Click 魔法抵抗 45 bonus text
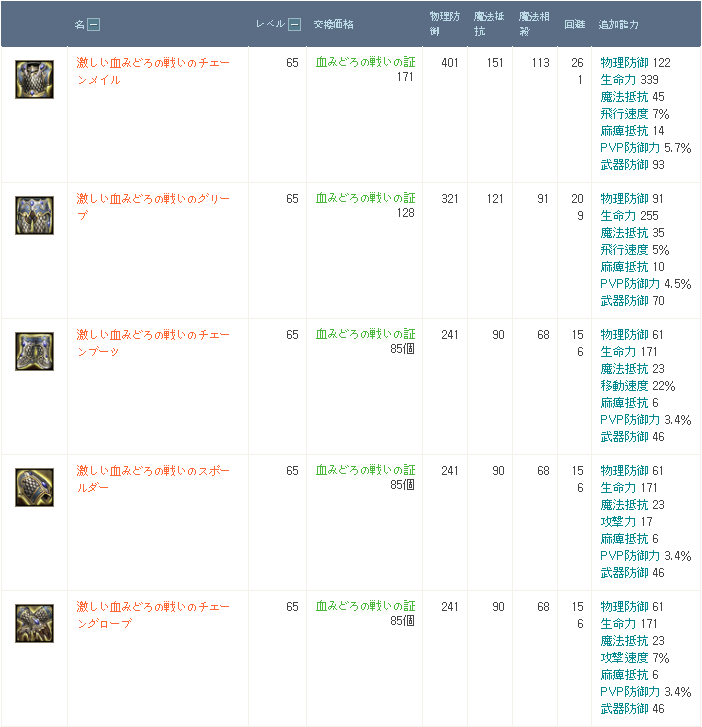 (632, 97)
